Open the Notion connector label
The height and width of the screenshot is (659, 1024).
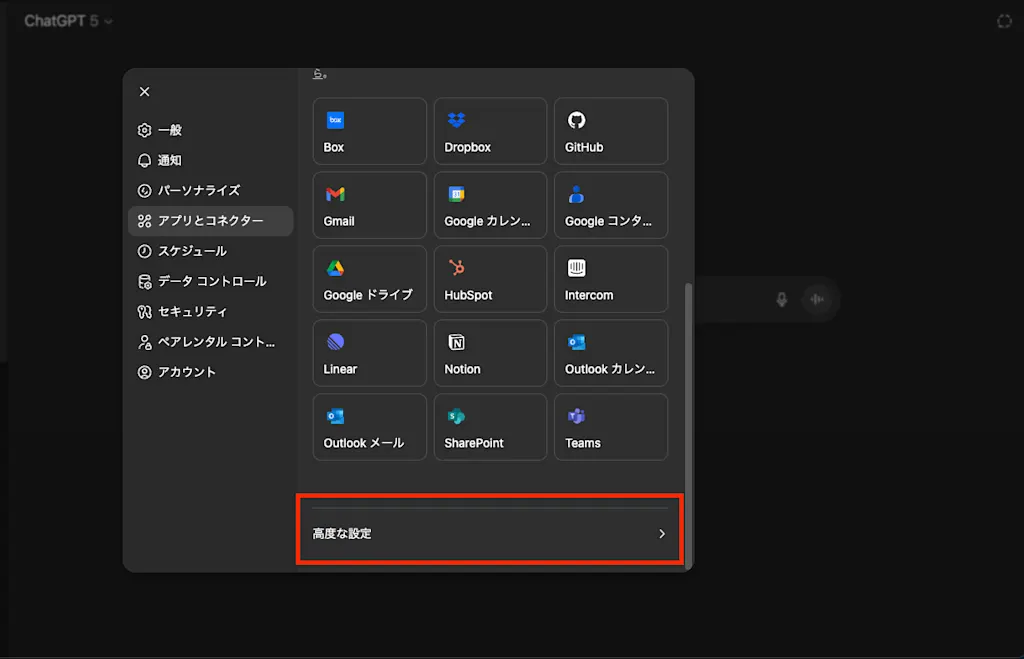pyautogui.click(x=462, y=369)
